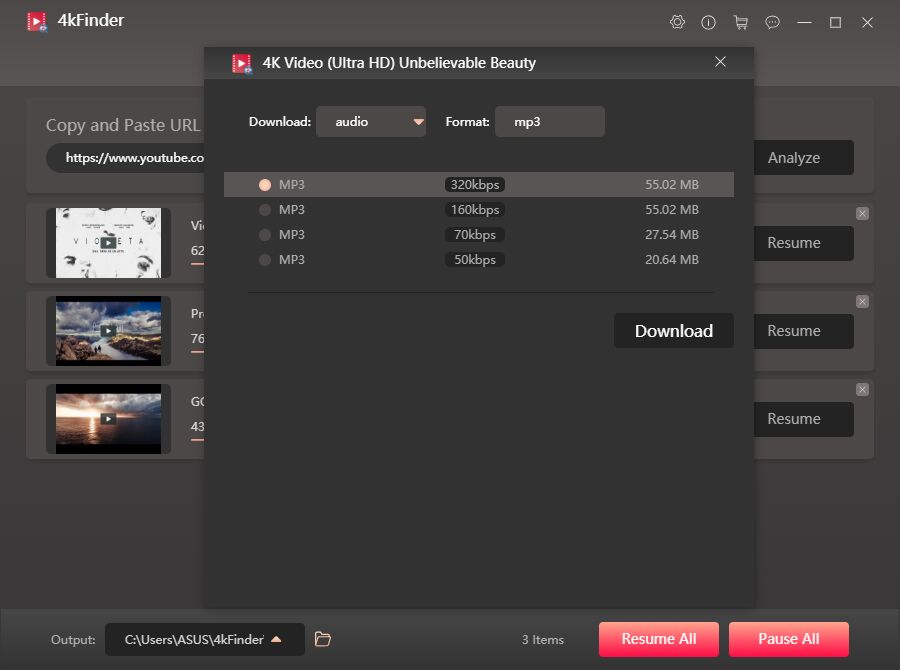
Task: Open the Download type audio dropdown
Action: tap(371, 122)
